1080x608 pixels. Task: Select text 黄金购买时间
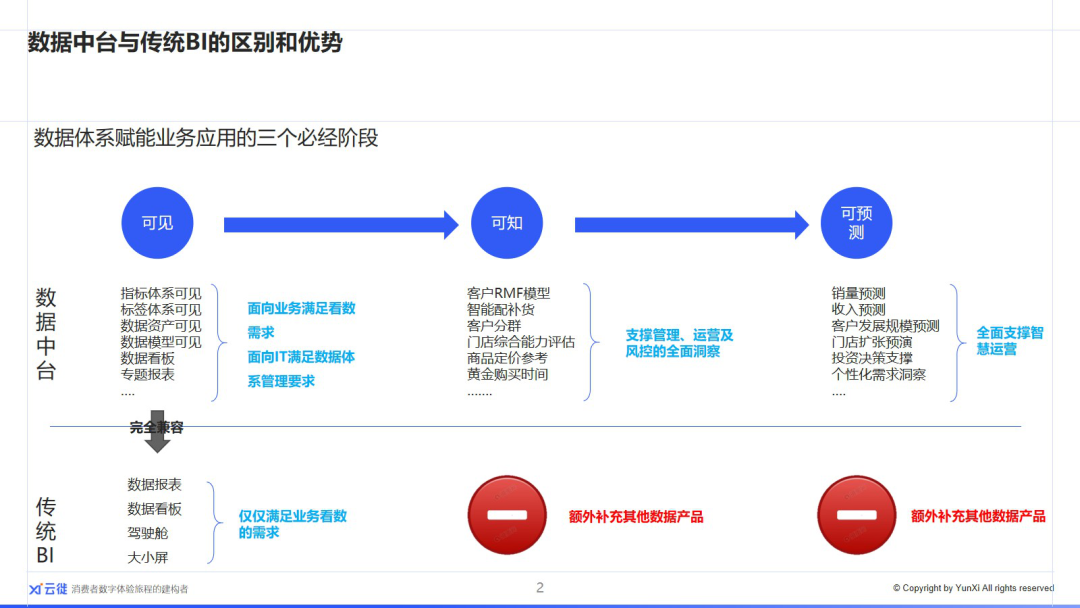(x=508, y=375)
